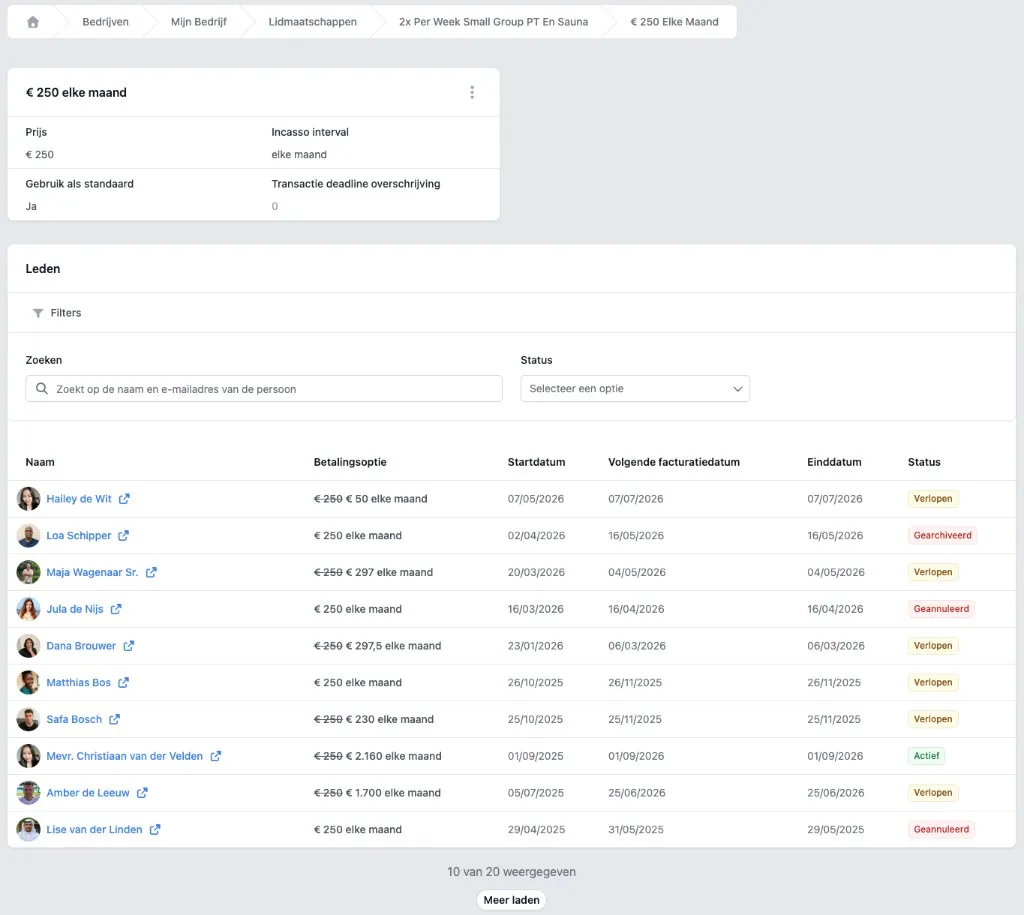Click the Naam column header
The height and width of the screenshot is (915, 1024).
point(40,462)
